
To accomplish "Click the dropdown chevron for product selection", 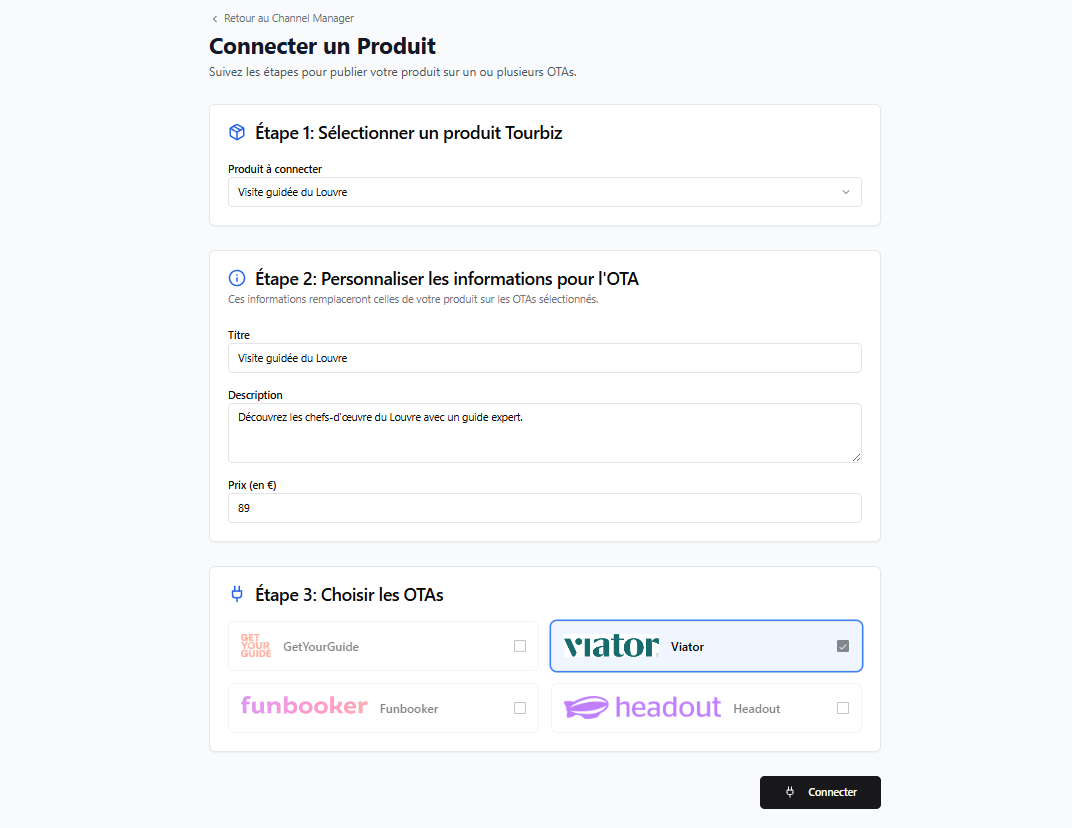I will tap(845, 192).
